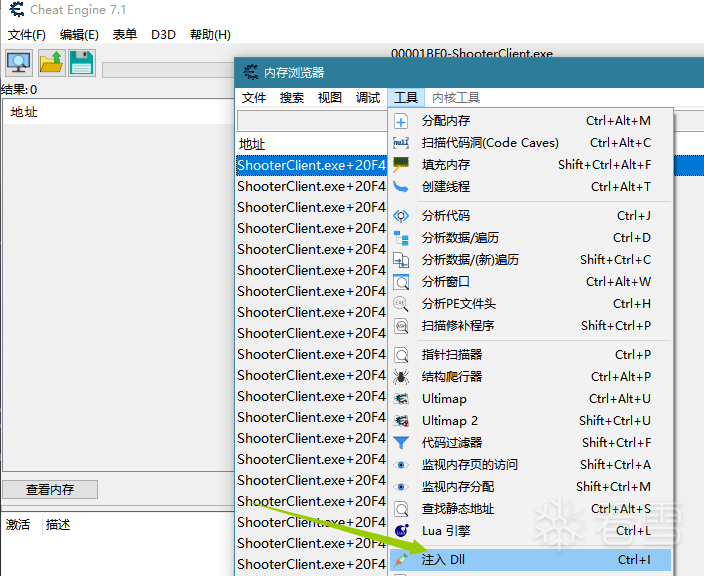Screen dimensions: 704x576
Task: Choose 代码过滤器 menu entry
Action: click(x=530, y=443)
